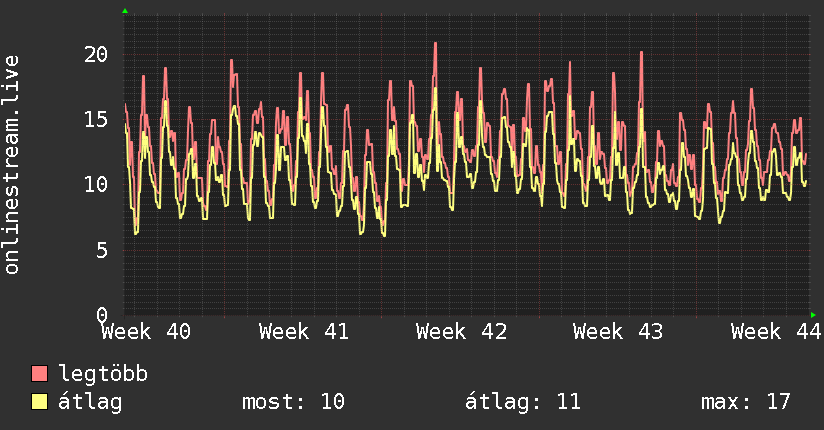The height and width of the screenshot is (430, 824).
Task: Click the Week 42 axis label
Action: click(461, 332)
